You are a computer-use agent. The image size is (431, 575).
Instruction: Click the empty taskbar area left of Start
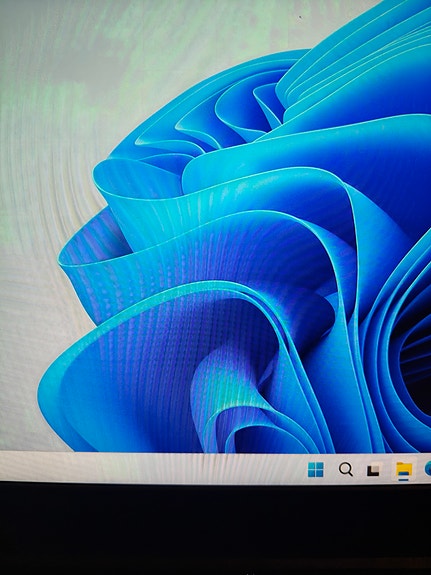[150, 468]
